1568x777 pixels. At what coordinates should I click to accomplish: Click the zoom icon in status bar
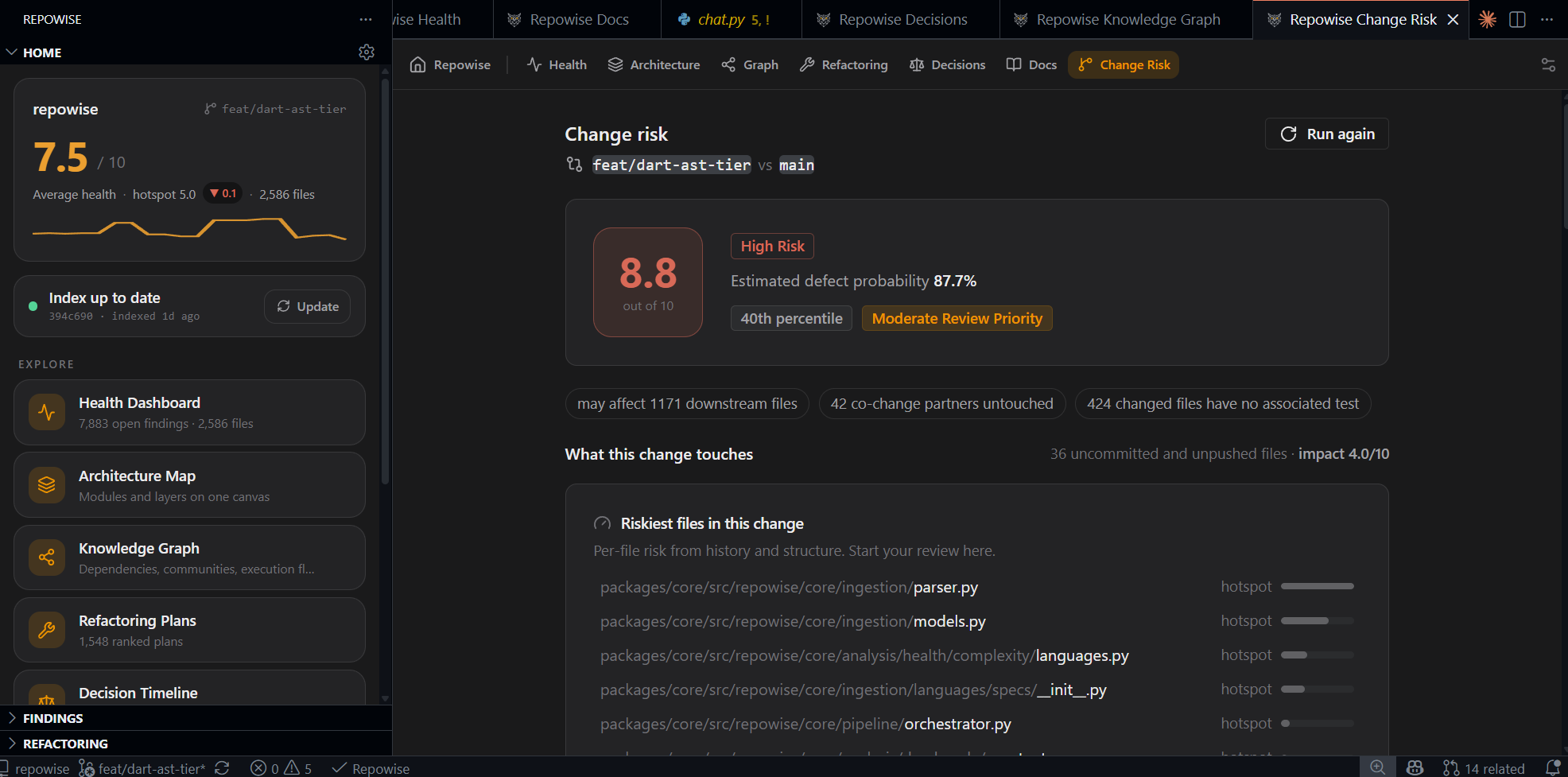tap(1378, 767)
